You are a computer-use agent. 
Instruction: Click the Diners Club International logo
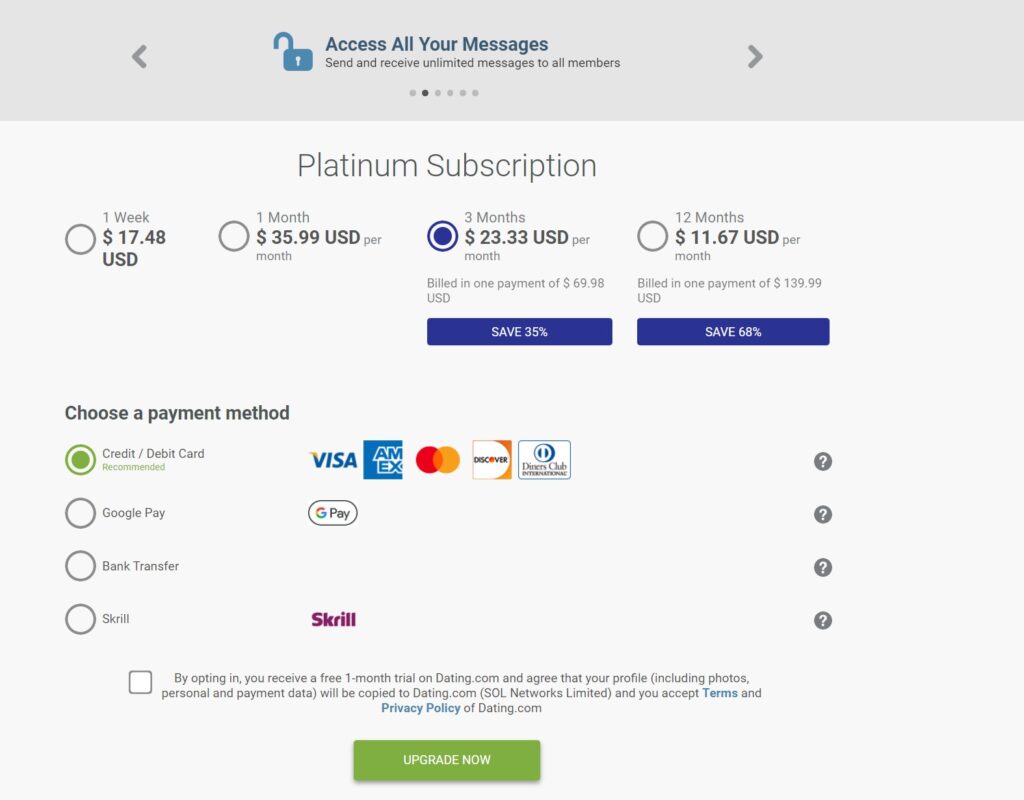point(544,460)
